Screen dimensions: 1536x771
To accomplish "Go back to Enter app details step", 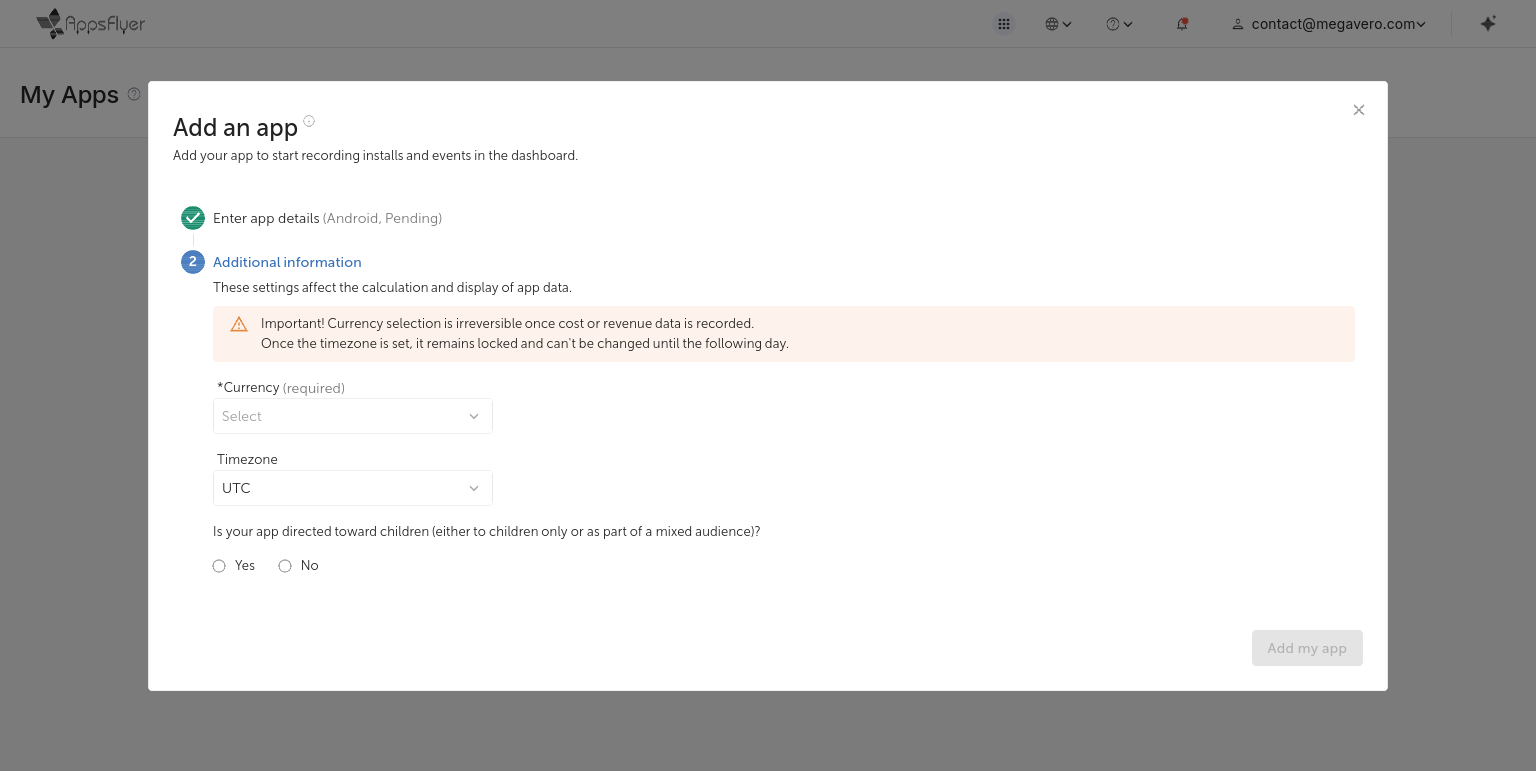I will click(266, 218).
